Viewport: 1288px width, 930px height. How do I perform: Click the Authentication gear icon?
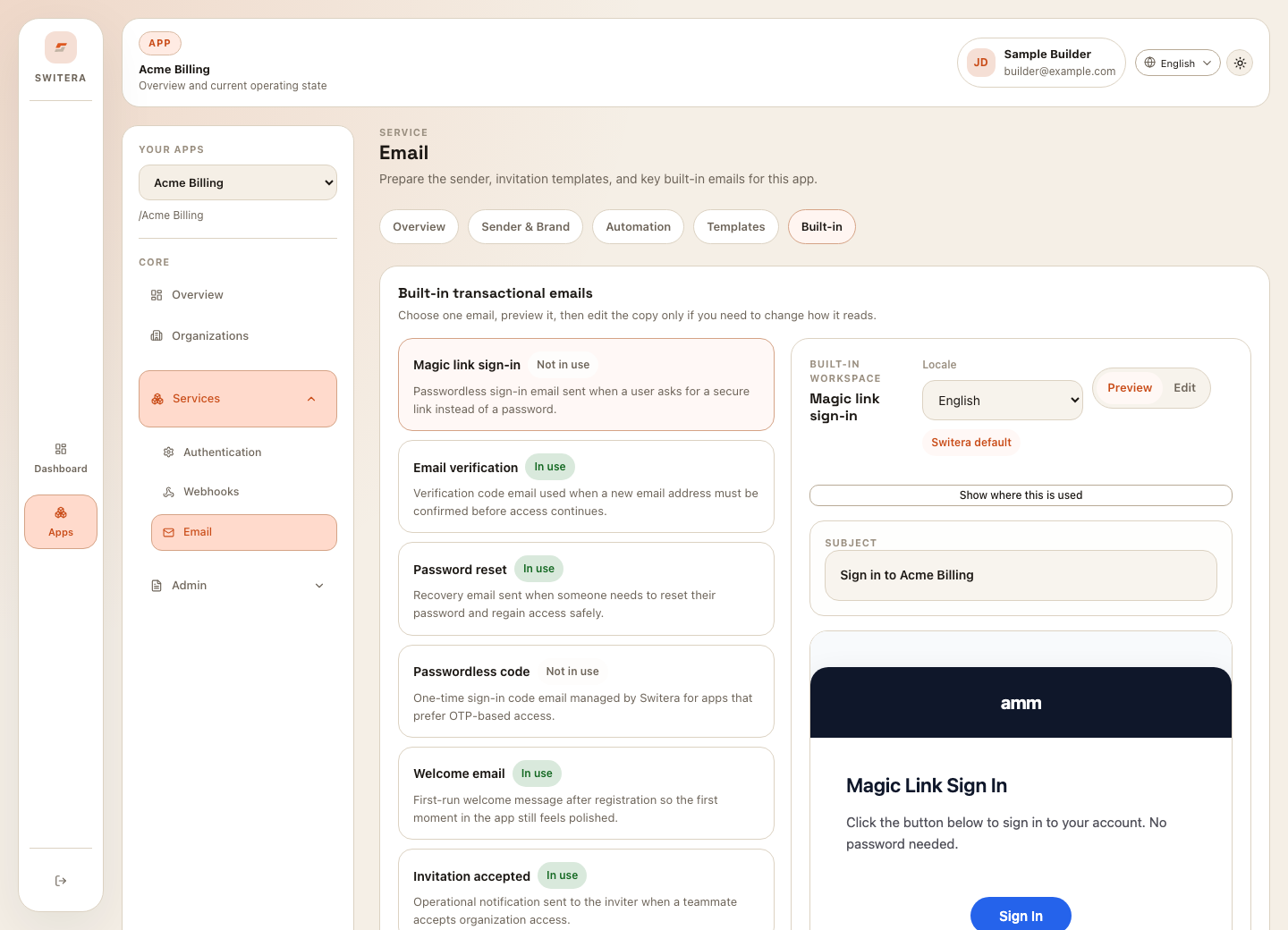(x=168, y=452)
